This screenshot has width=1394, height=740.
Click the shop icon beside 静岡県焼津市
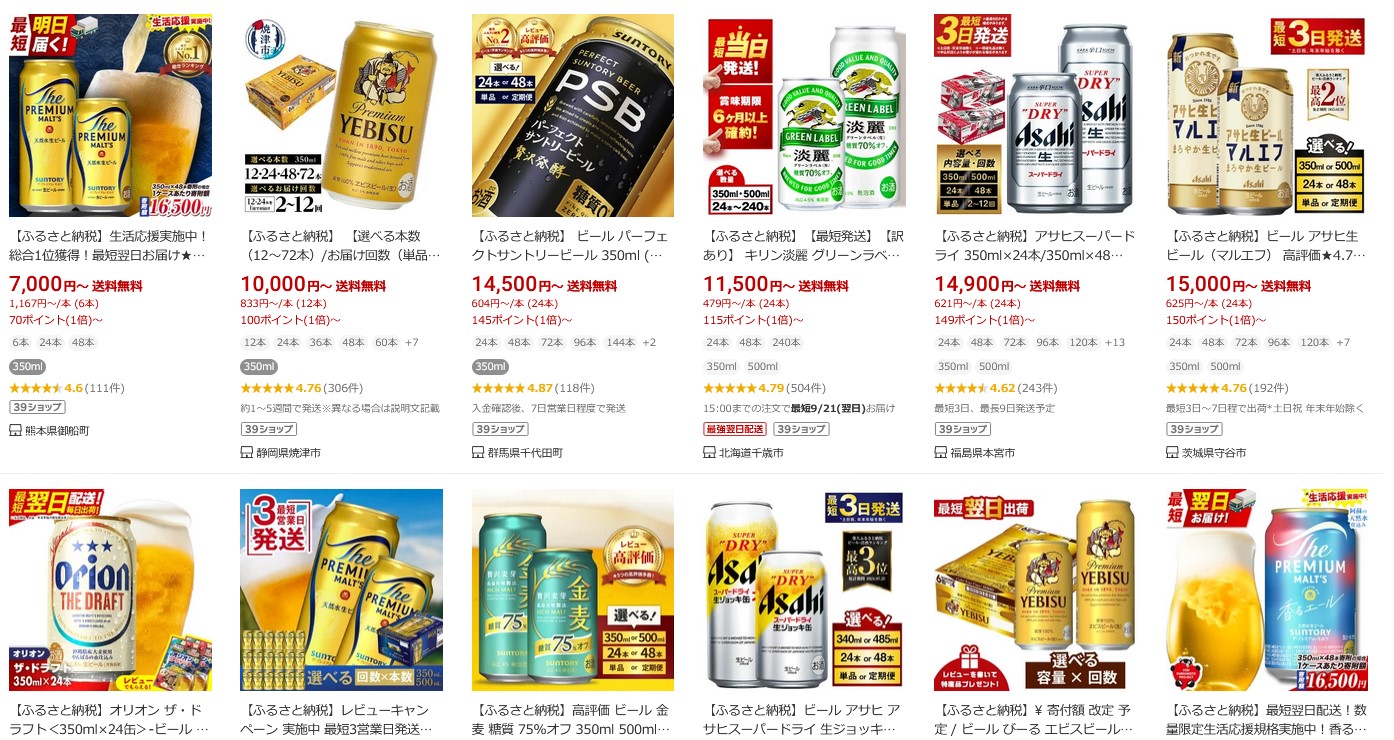coord(247,452)
